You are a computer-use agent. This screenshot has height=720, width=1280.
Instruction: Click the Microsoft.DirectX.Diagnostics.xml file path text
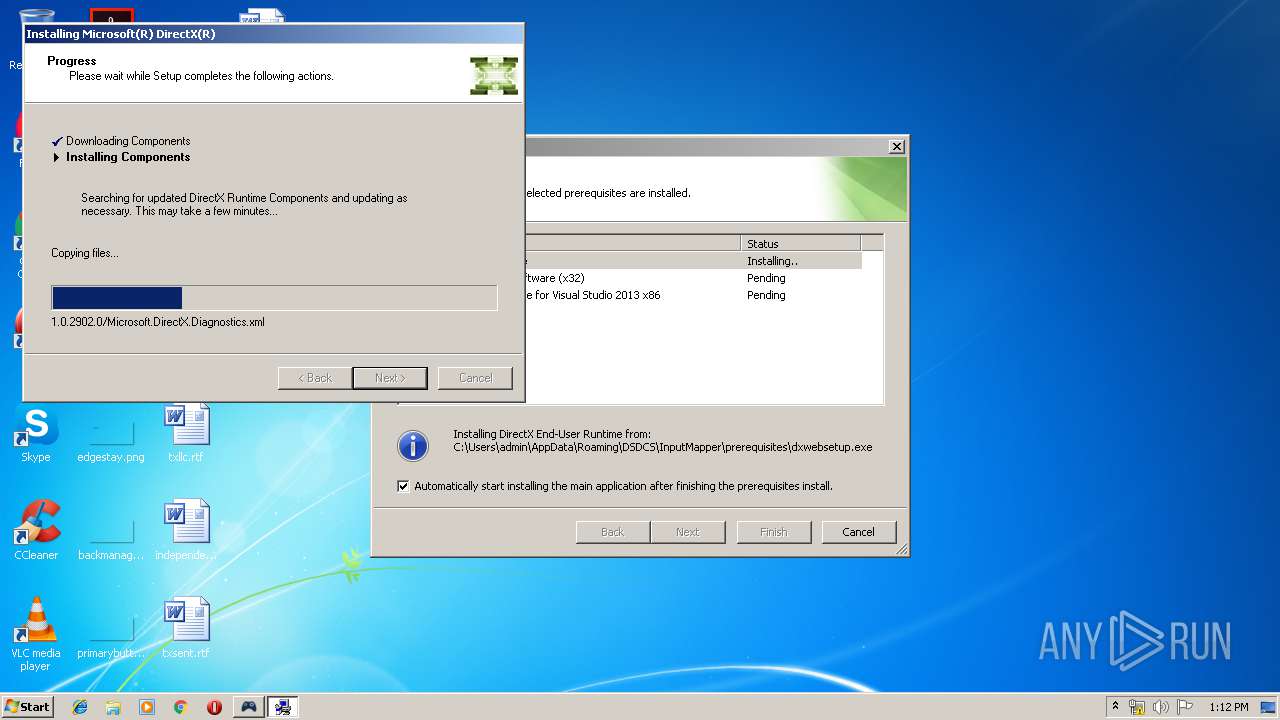click(x=158, y=322)
